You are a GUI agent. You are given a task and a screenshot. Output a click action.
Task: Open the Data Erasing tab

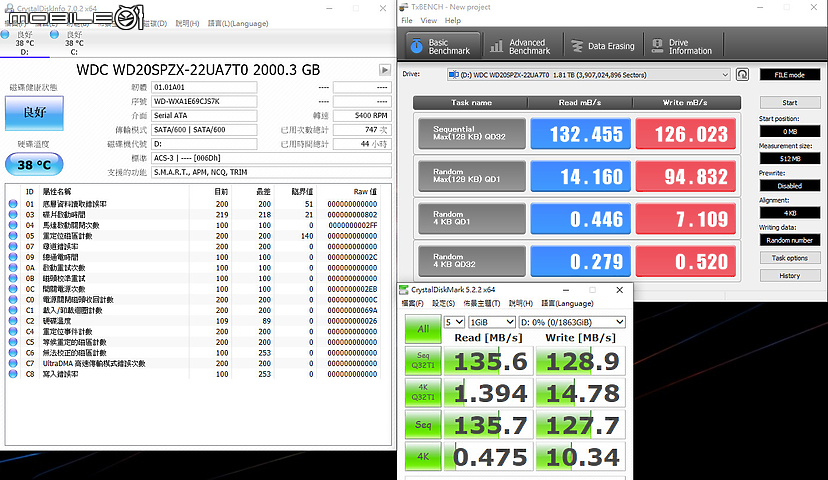click(x=604, y=46)
